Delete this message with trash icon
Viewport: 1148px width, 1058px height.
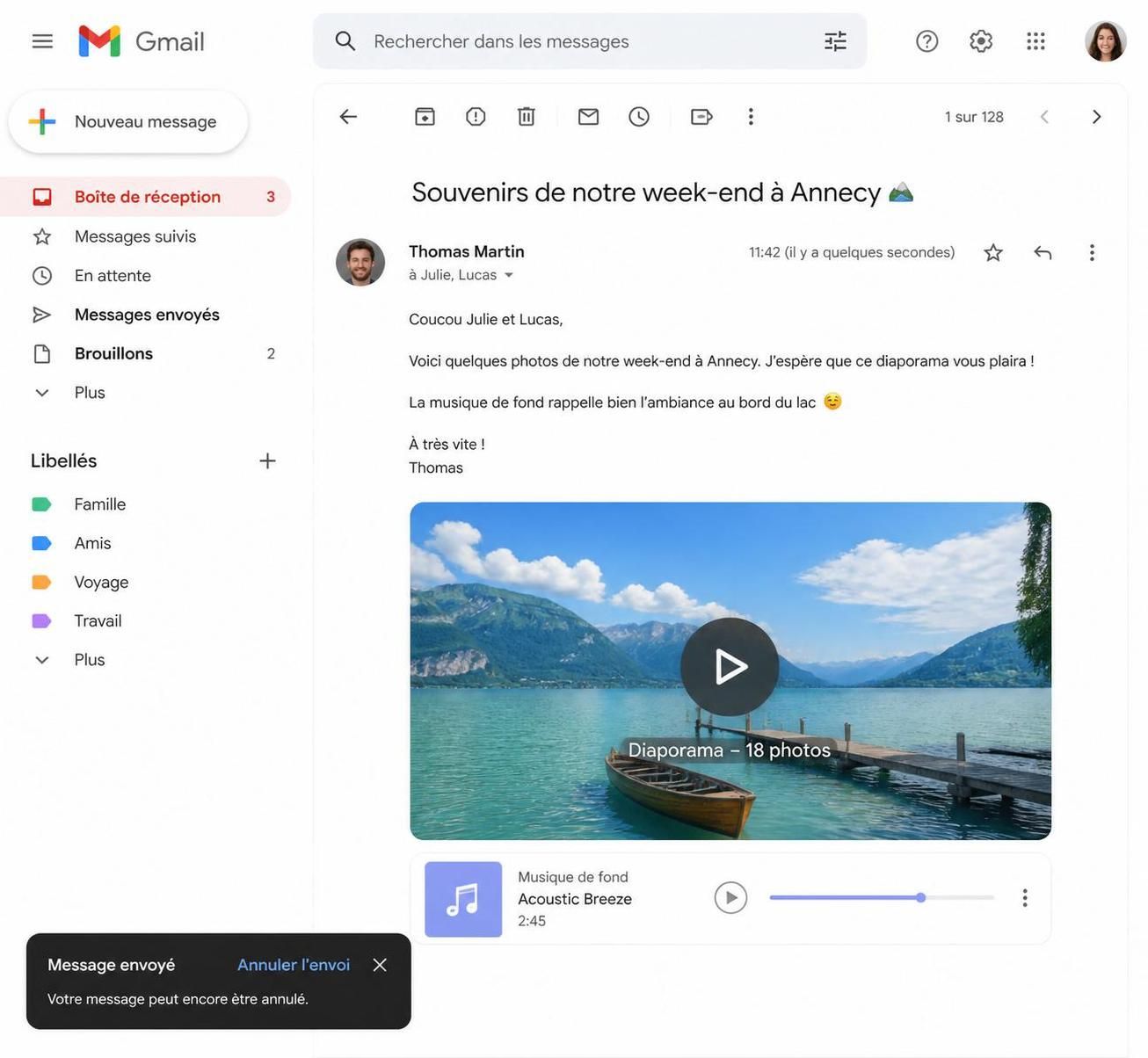pyautogui.click(x=526, y=117)
